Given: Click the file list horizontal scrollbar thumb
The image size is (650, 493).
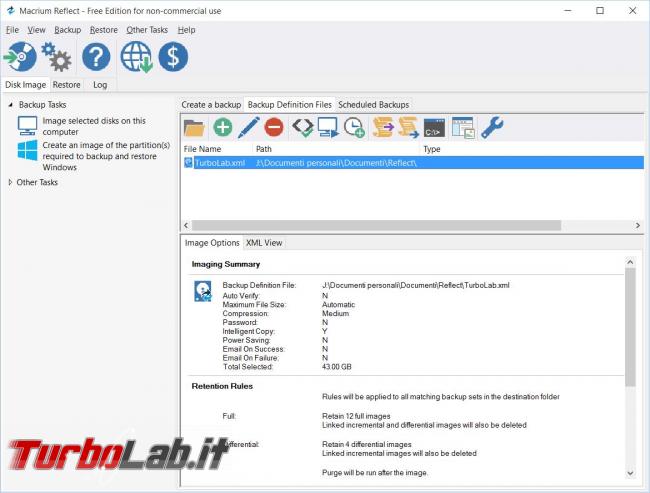Looking at the screenshot, I should pos(376,225).
